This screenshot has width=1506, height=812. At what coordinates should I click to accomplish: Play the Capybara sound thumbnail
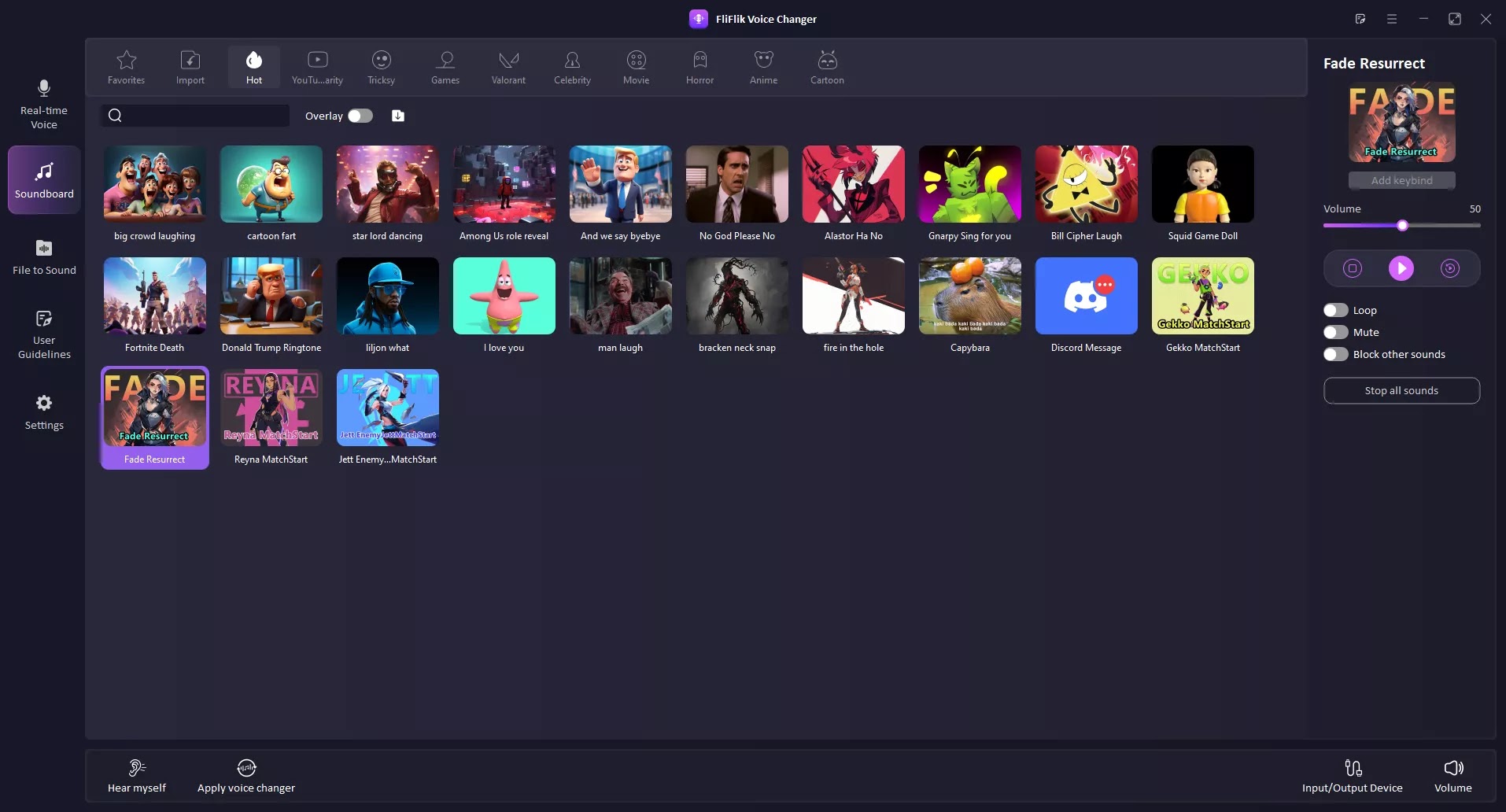(969, 296)
